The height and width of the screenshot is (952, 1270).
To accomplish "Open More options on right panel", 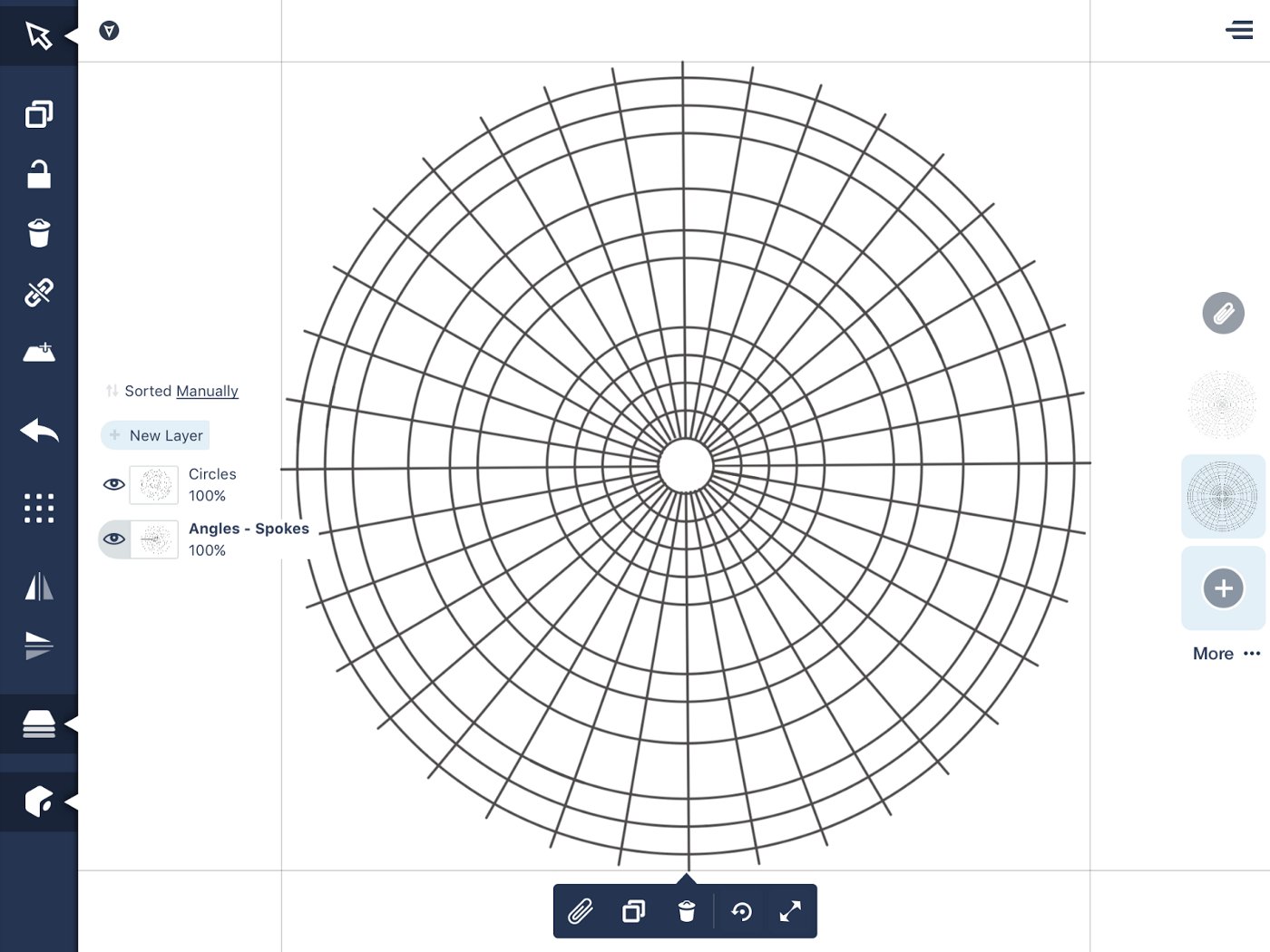I will coord(1226,654).
